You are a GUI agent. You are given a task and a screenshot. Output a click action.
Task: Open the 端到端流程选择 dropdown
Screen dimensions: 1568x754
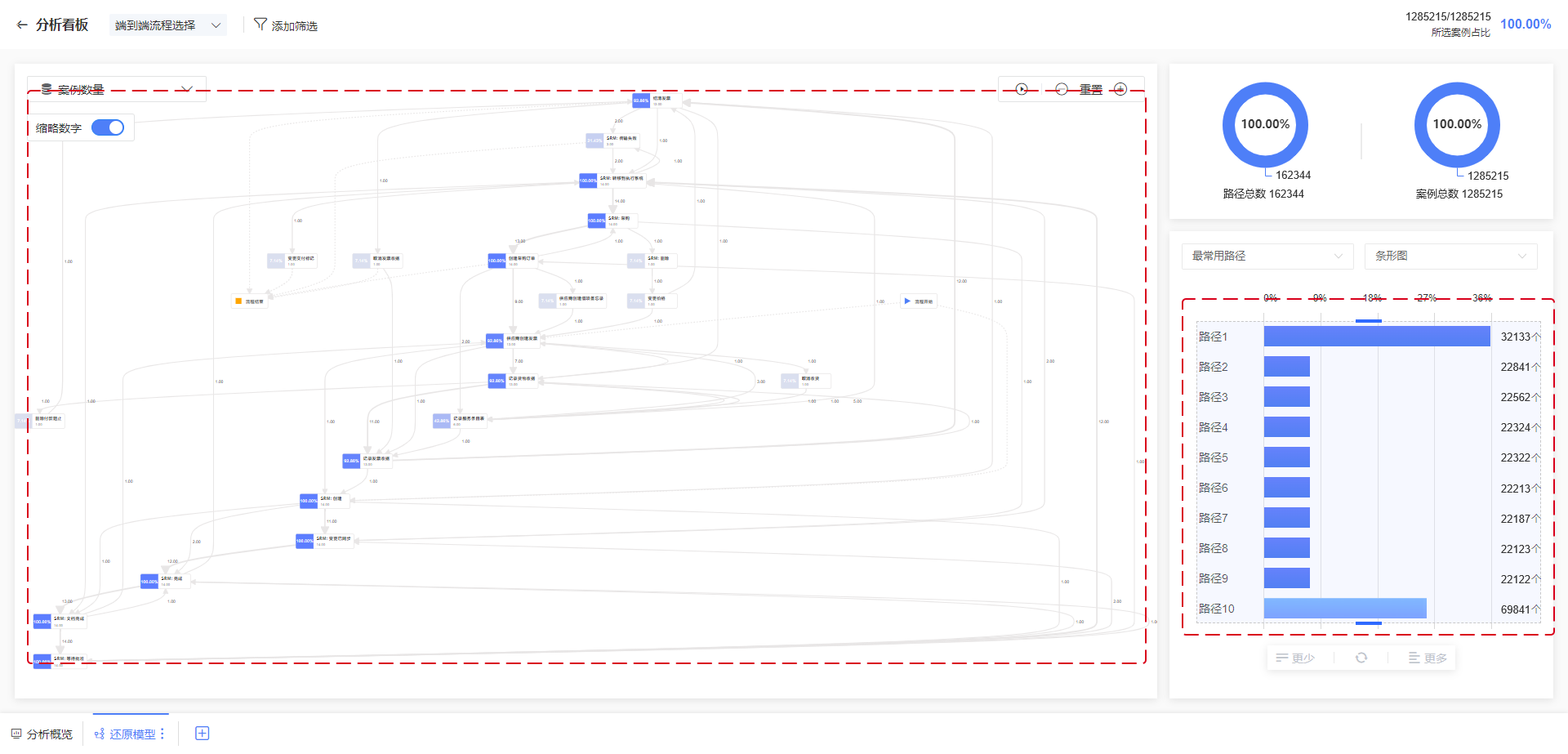(167, 25)
